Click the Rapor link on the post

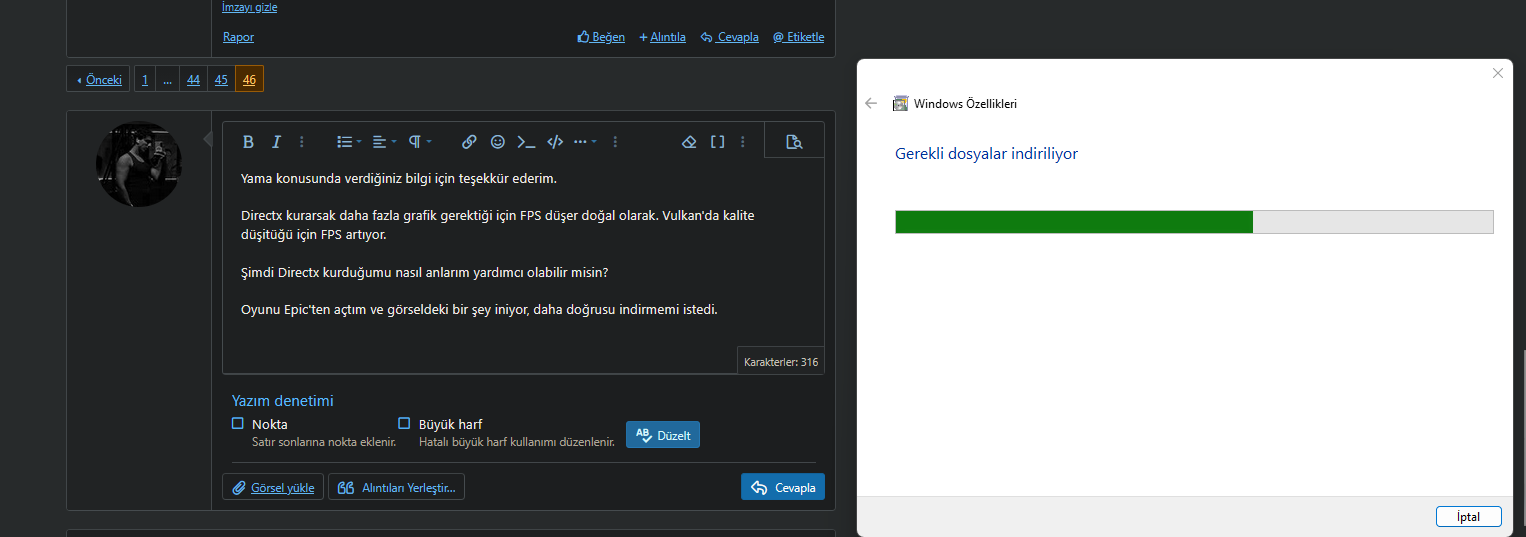[x=238, y=37]
